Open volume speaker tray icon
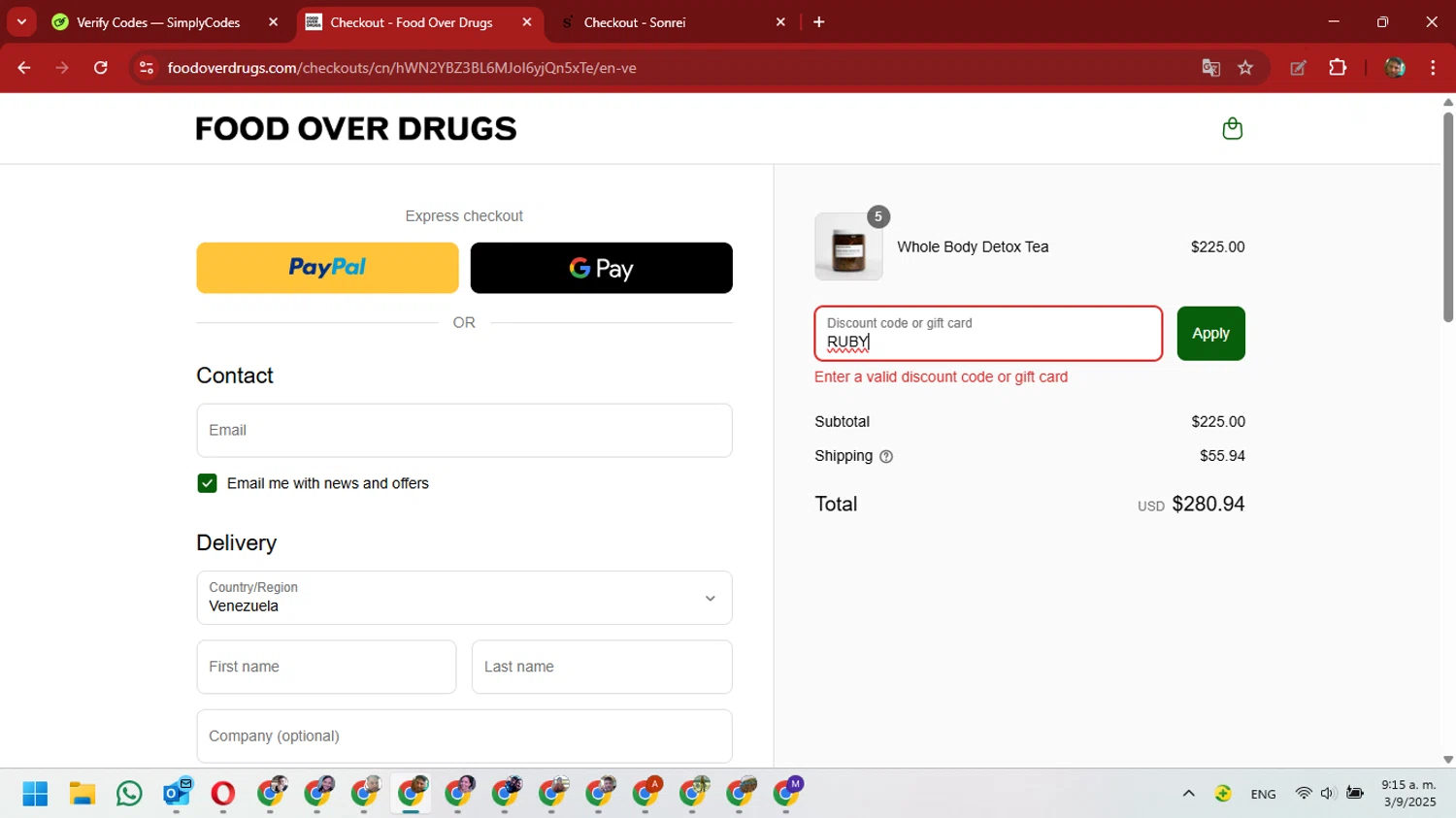The image size is (1456, 818). [x=1328, y=794]
